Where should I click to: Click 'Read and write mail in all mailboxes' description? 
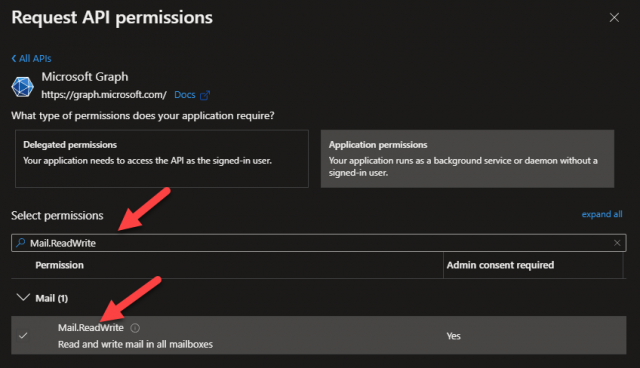click(136, 344)
